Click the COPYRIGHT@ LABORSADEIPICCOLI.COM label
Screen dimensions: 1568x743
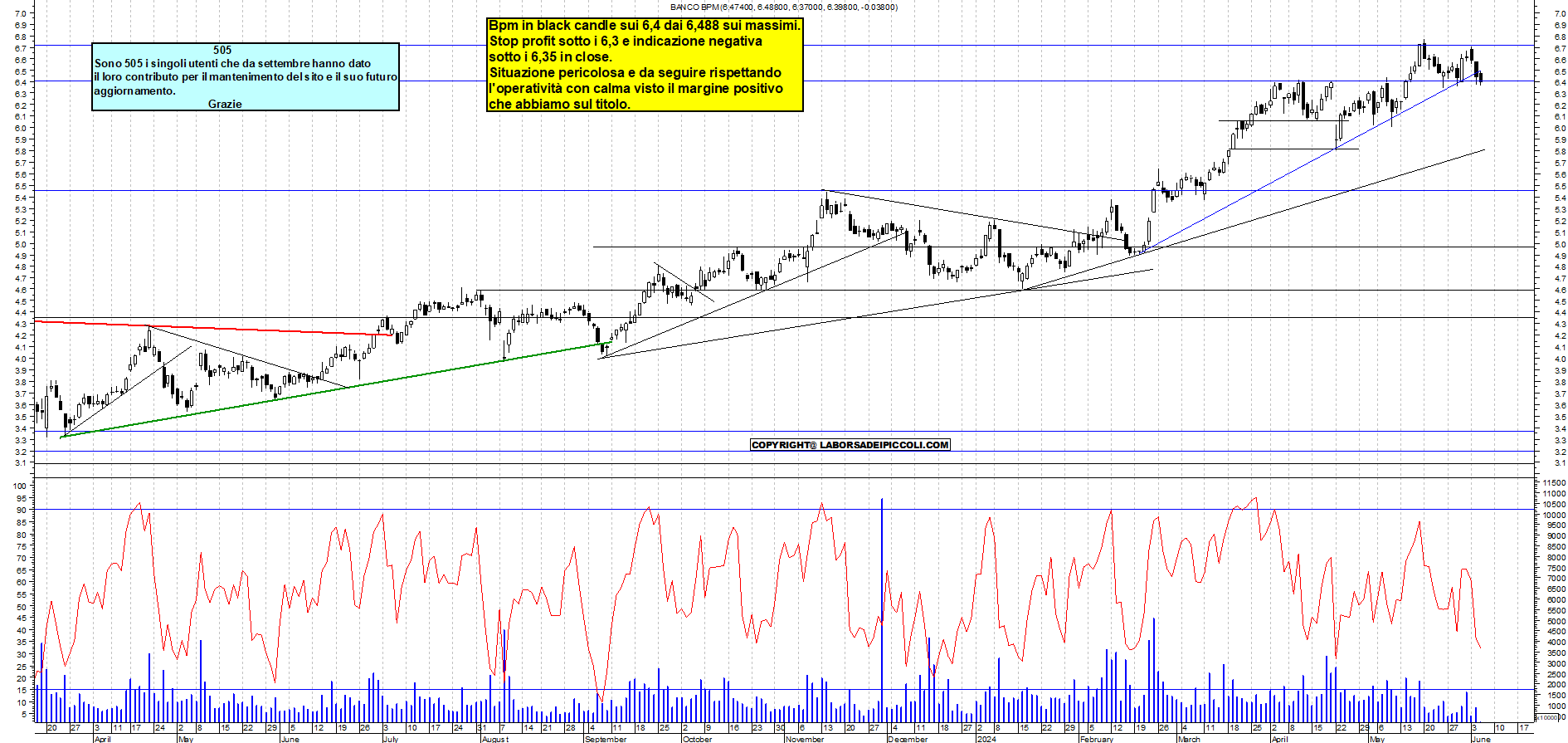tap(850, 445)
